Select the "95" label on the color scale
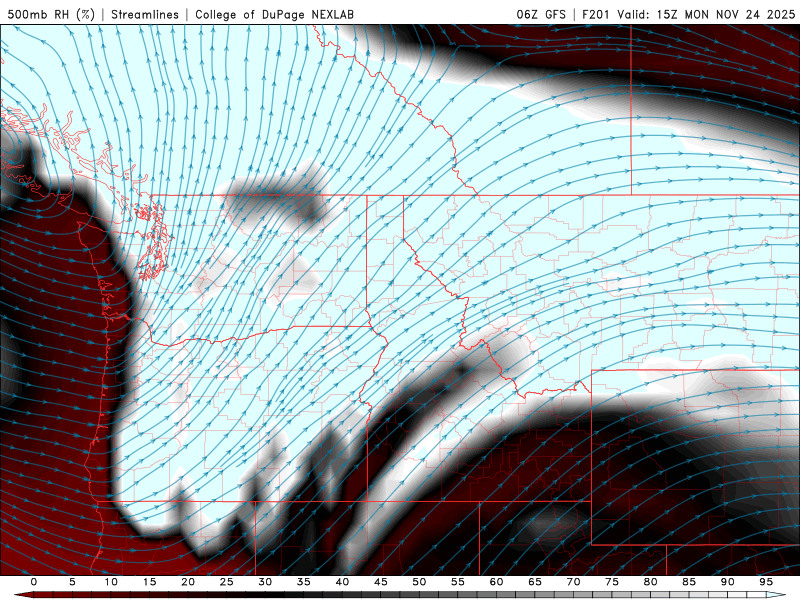 point(766,582)
